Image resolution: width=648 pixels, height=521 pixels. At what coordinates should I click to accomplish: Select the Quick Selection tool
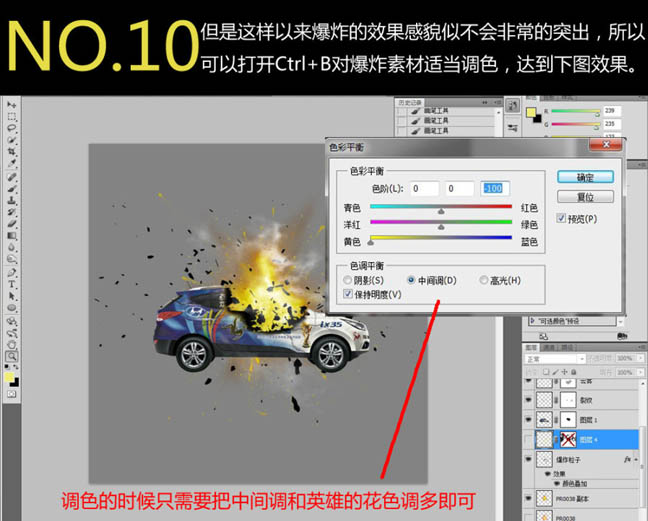pyautogui.click(x=12, y=140)
